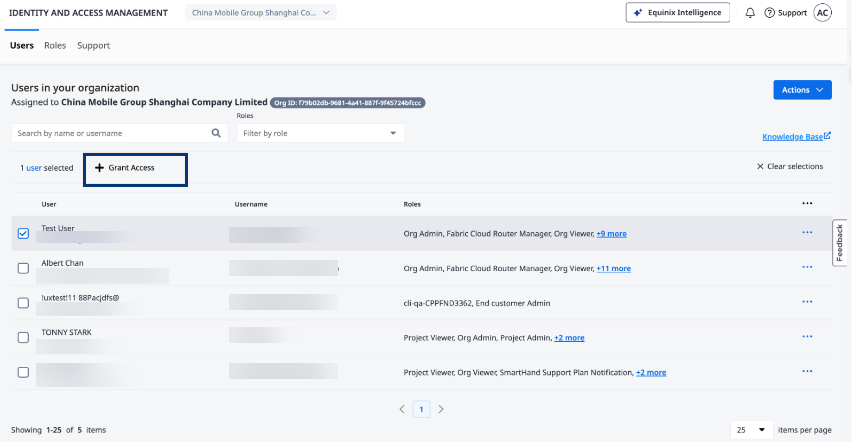853x442 pixels.
Task: Open the Filter by role dropdown
Action: point(320,133)
